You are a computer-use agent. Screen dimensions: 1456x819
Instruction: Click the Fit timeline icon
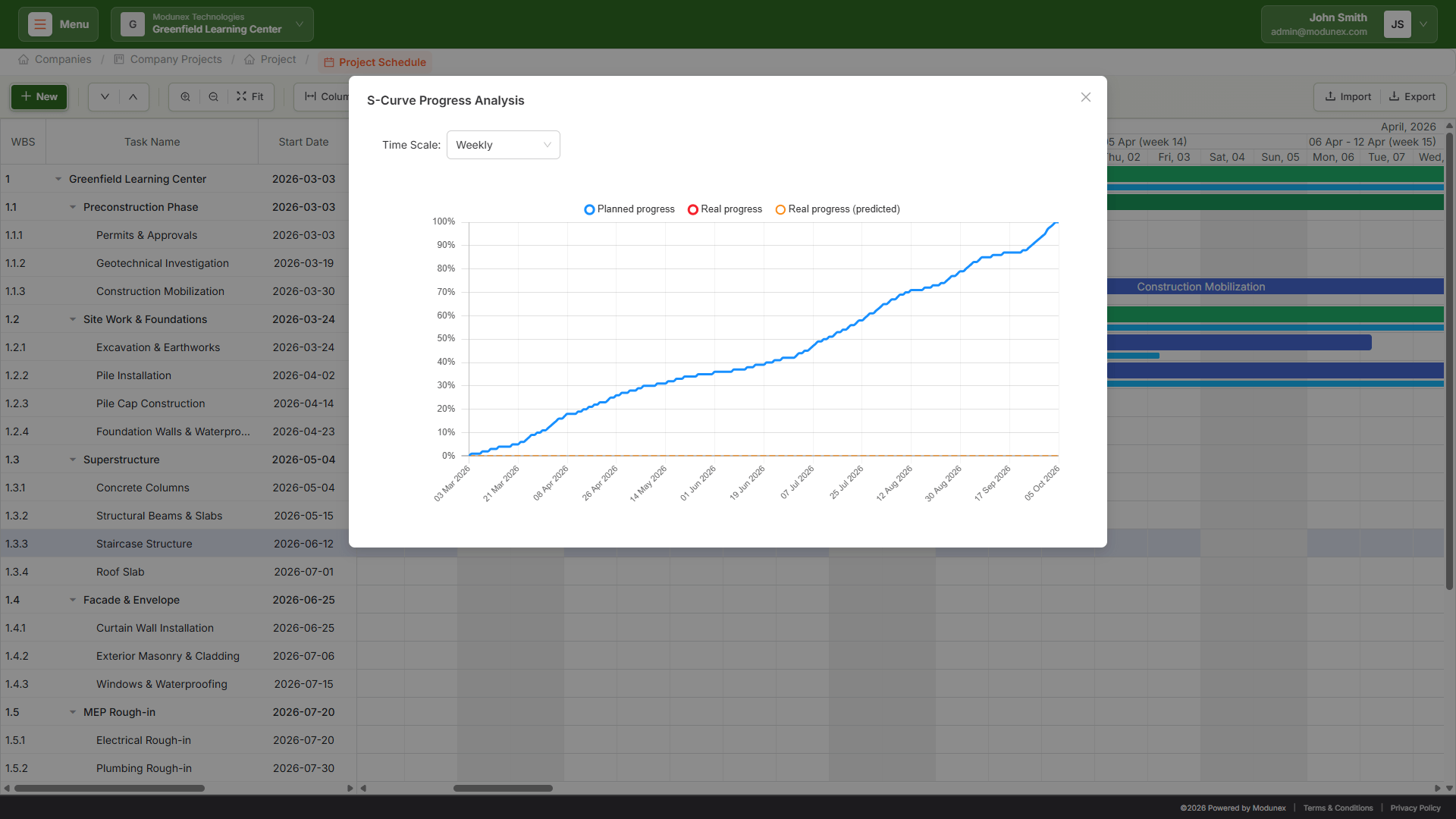[249, 96]
